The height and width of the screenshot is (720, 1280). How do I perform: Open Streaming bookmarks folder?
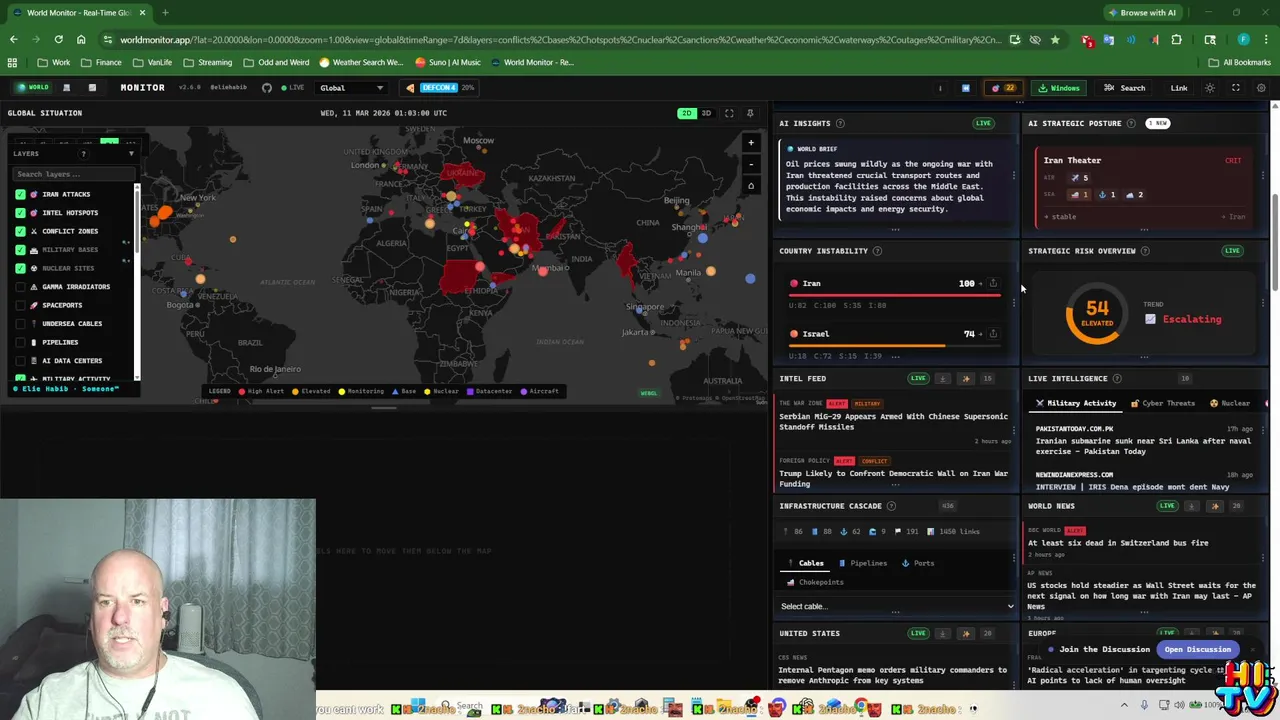[x=207, y=62]
